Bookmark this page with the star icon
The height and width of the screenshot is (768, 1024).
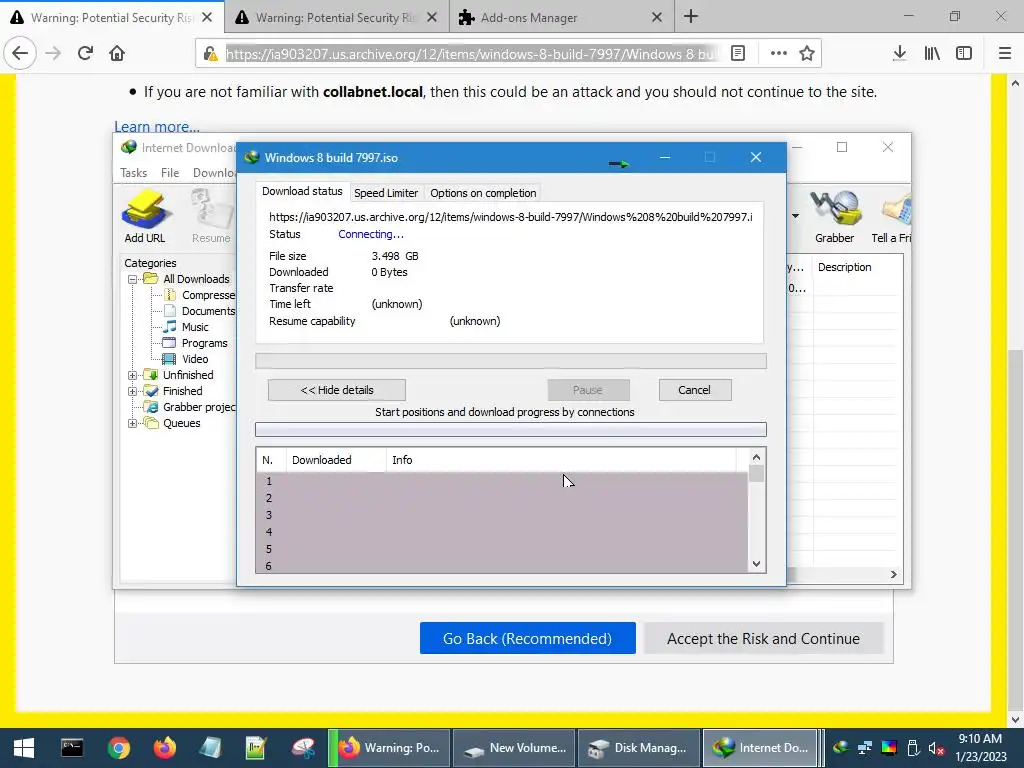[x=807, y=53]
